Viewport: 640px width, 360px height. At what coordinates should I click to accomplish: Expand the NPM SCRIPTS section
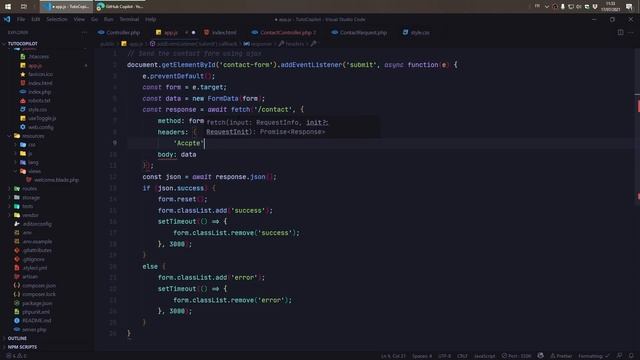tap(22, 347)
